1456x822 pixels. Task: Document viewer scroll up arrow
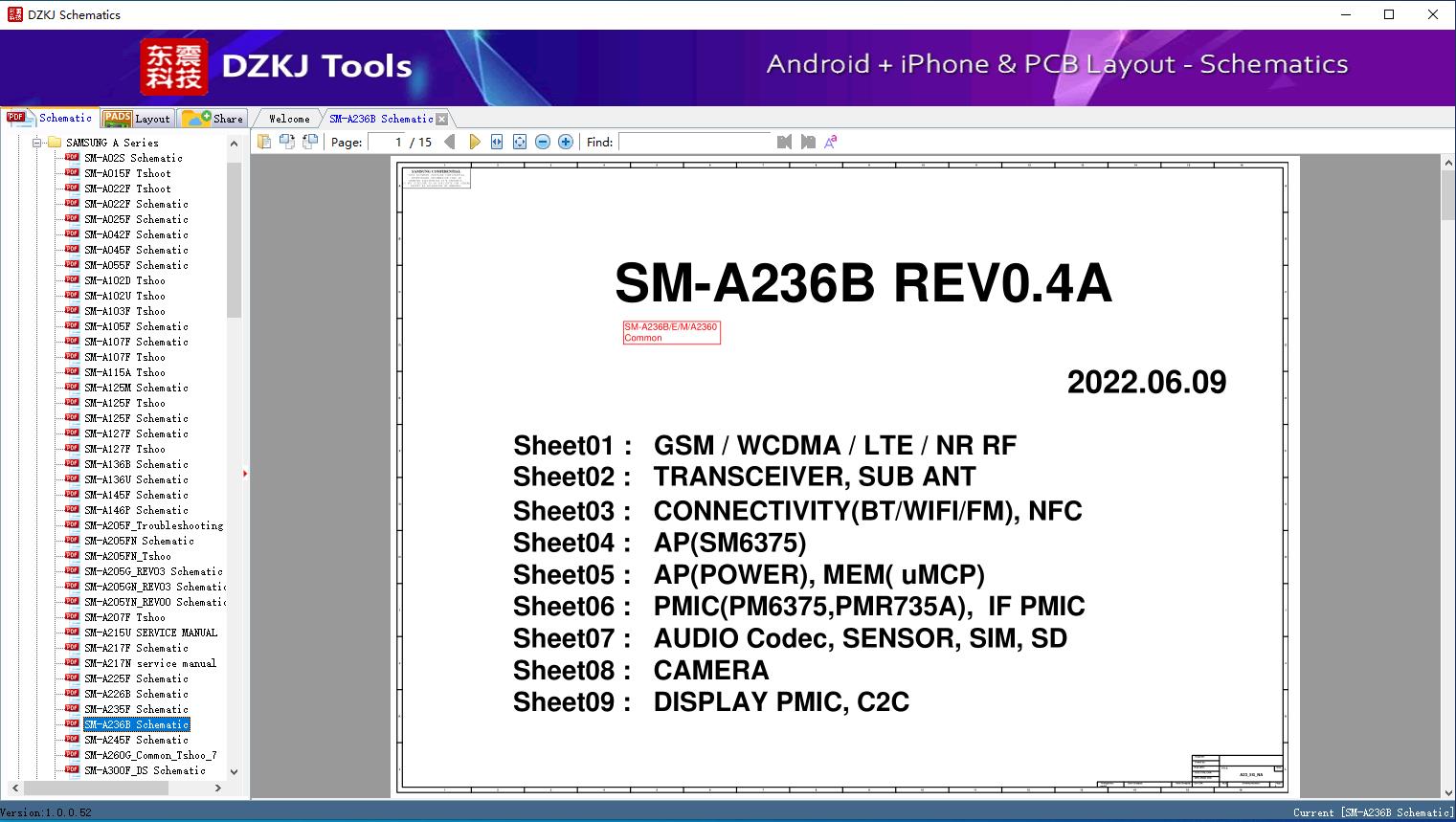(x=1448, y=164)
